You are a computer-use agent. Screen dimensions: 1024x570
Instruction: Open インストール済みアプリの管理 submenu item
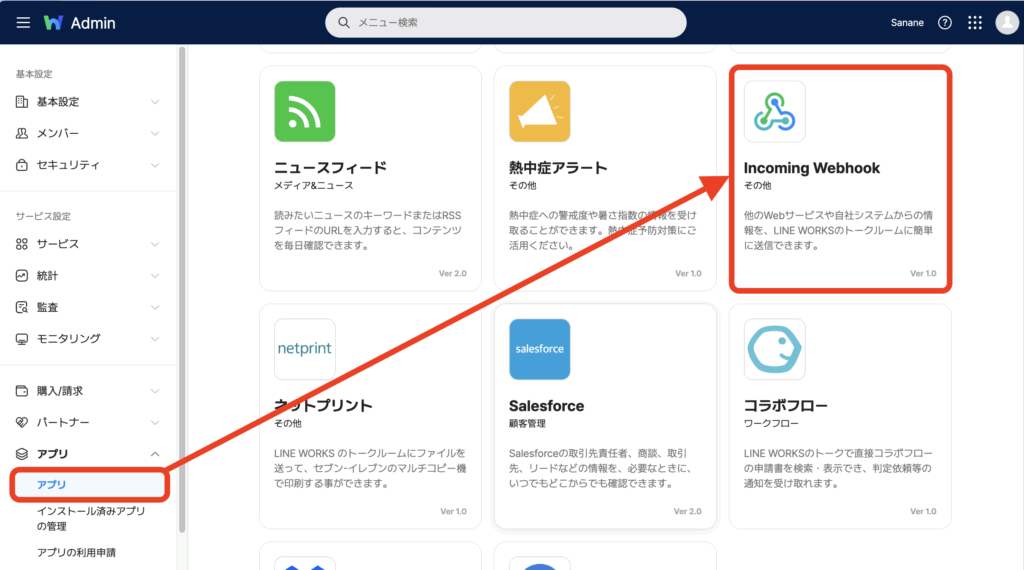tap(91, 518)
